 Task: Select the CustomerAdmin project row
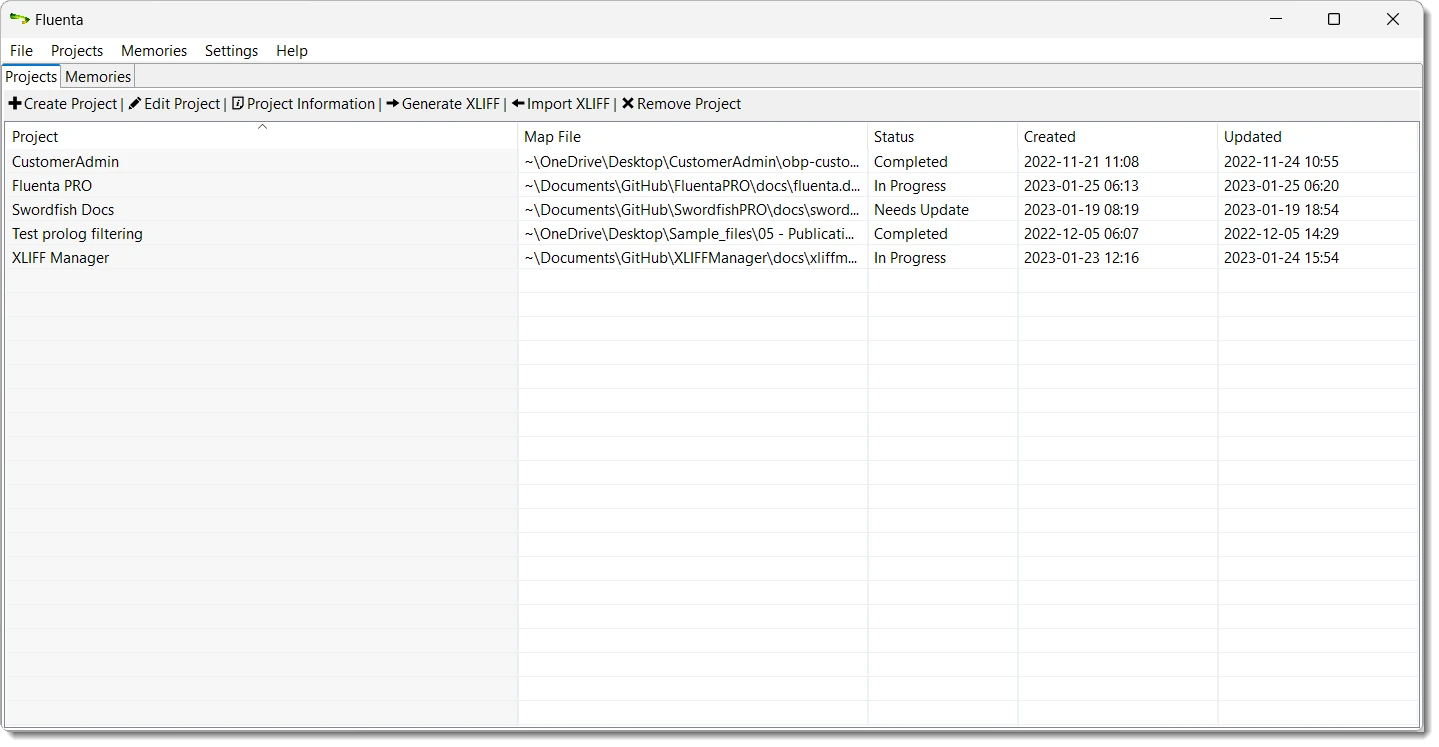coord(712,162)
